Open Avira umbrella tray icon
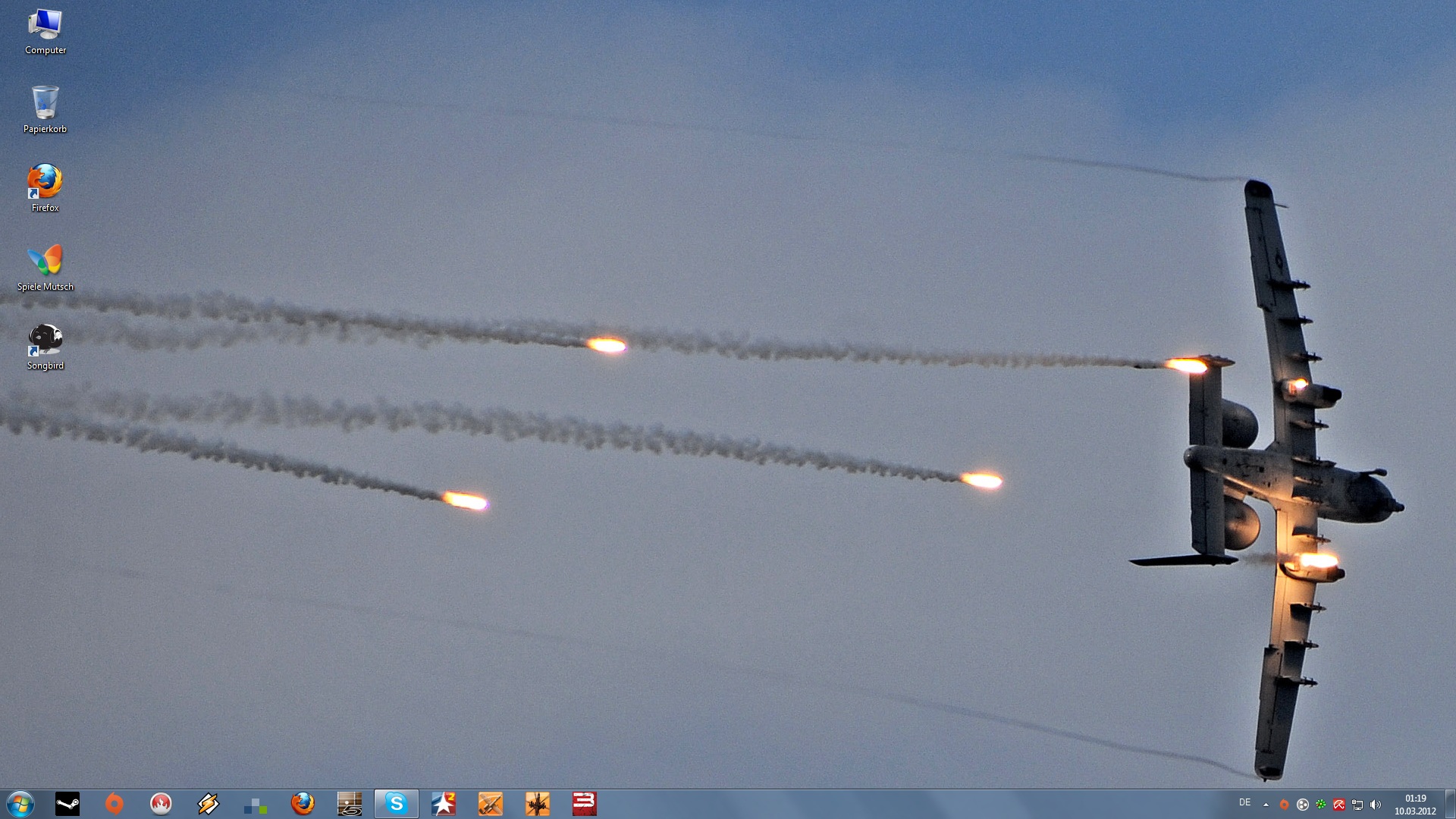 click(x=1339, y=805)
